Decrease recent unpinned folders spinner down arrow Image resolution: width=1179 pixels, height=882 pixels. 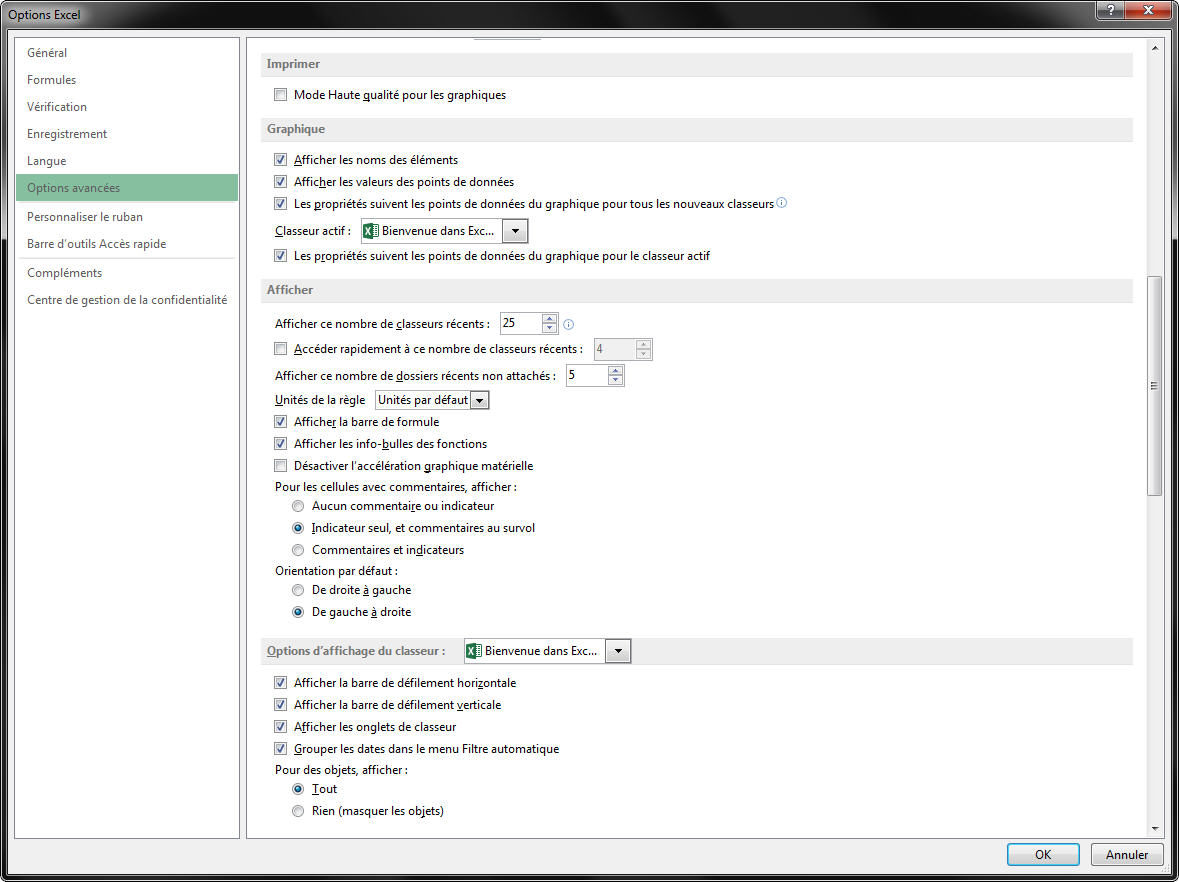click(x=616, y=380)
